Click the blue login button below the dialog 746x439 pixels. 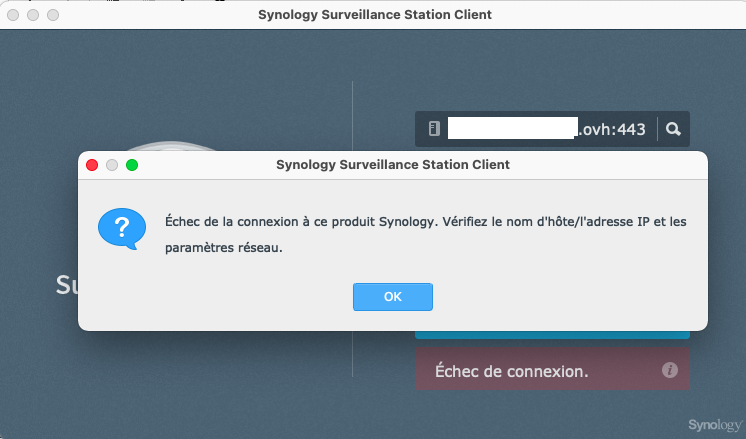[552, 335]
